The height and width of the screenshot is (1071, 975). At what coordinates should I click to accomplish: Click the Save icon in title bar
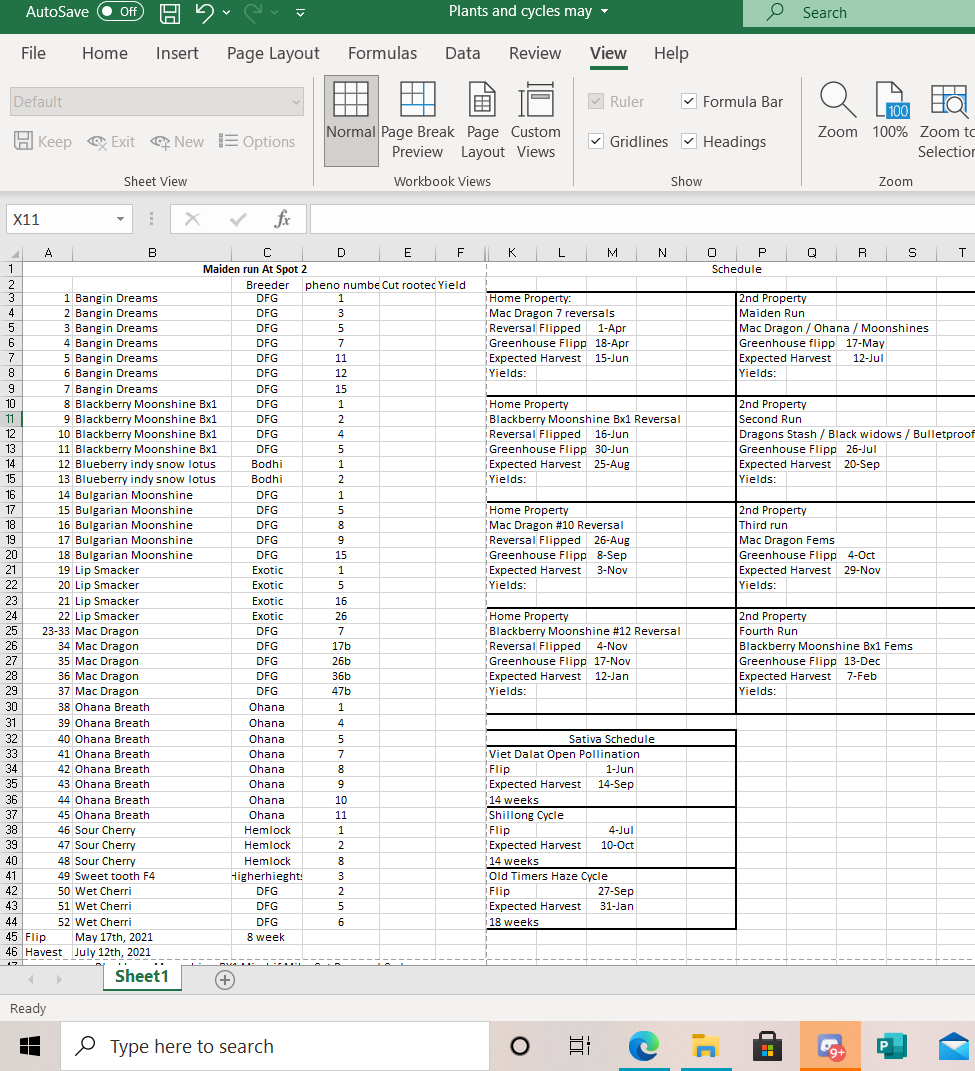[169, 12]
